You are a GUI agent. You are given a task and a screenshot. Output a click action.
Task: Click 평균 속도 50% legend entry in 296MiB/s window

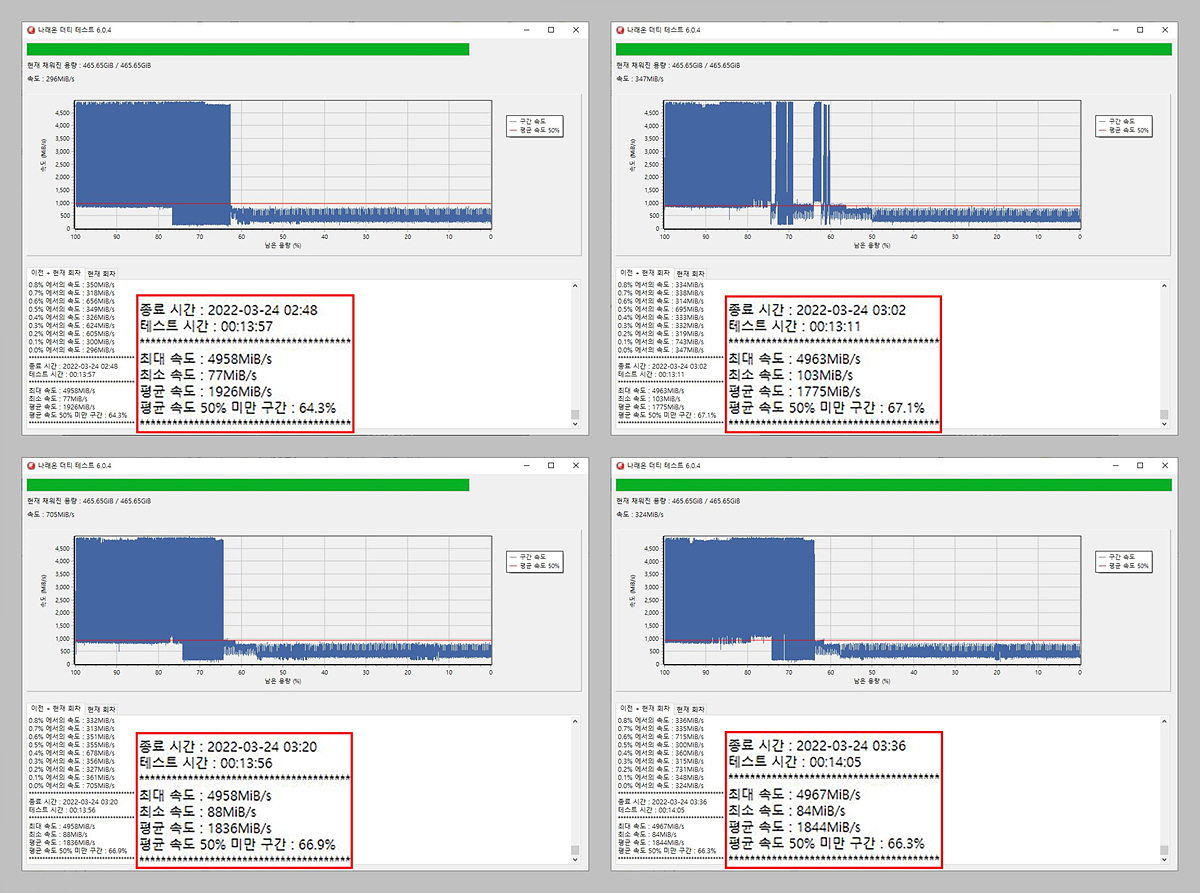(x=536, y=130)
